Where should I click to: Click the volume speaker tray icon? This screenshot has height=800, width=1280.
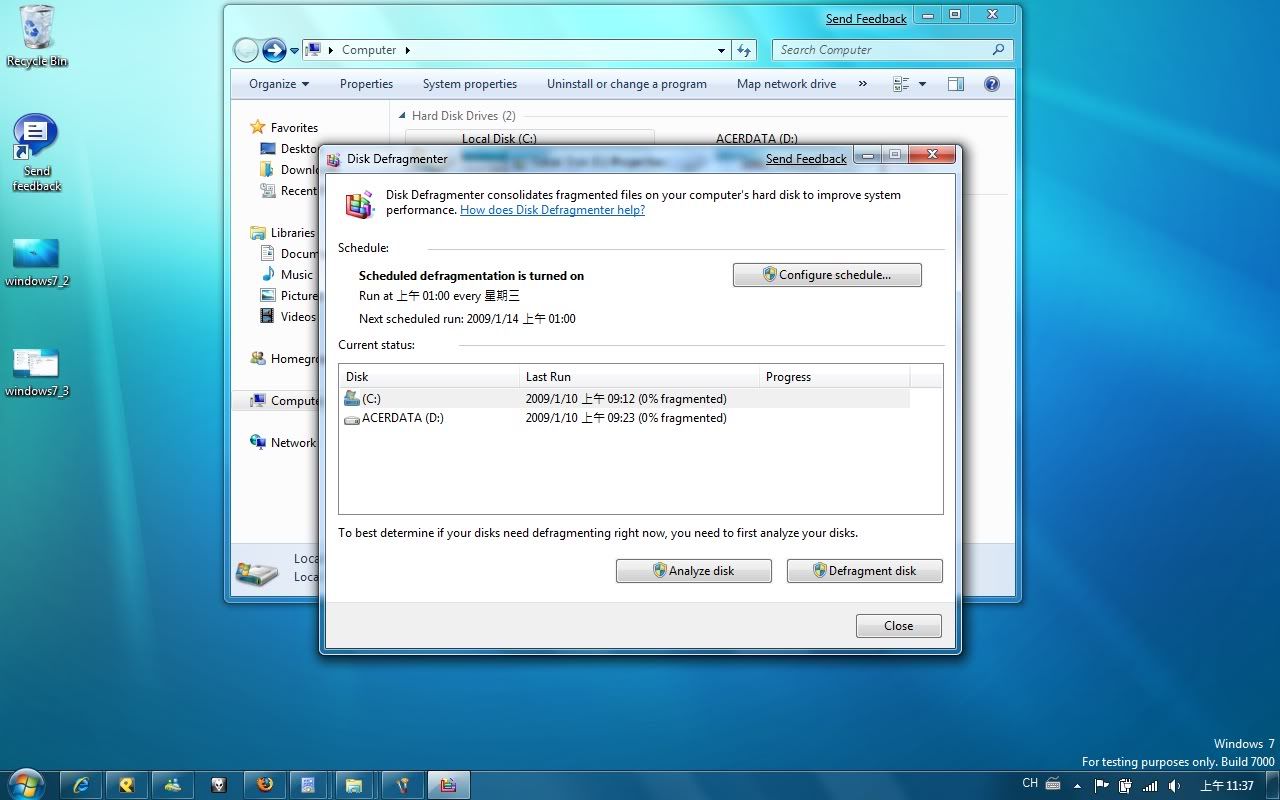point(1174,785)
